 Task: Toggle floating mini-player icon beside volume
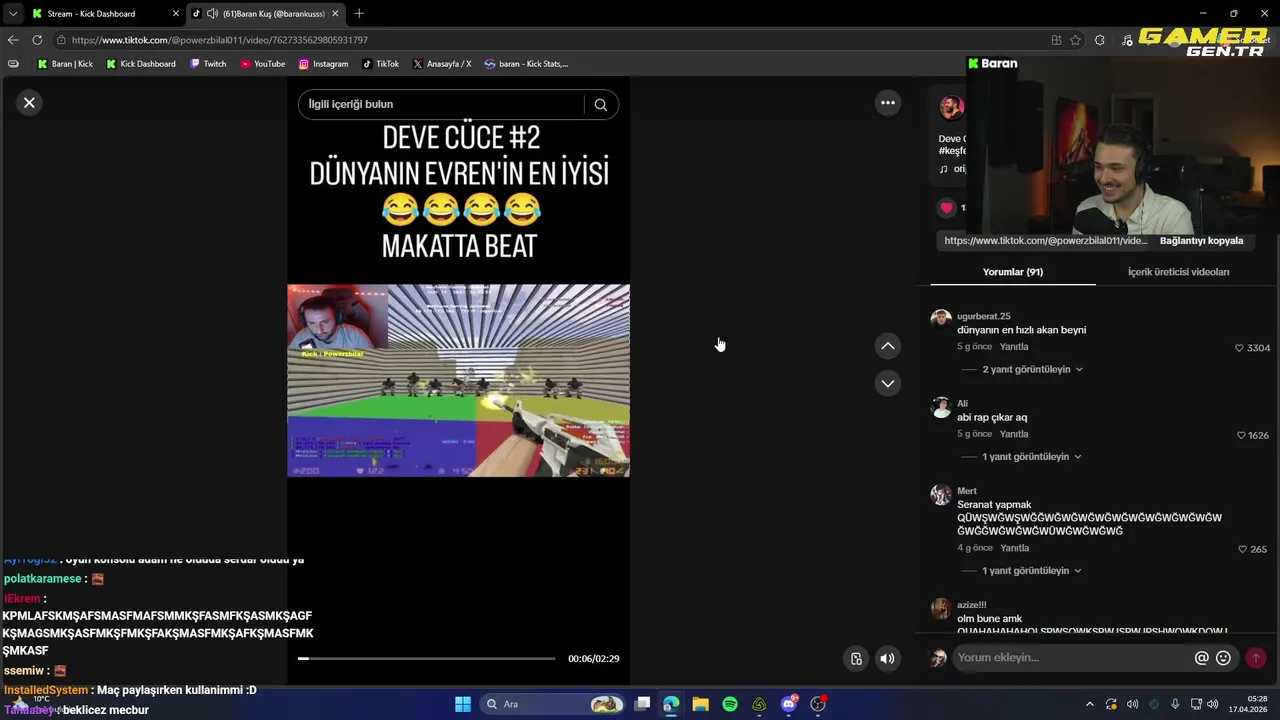point(856,659)
